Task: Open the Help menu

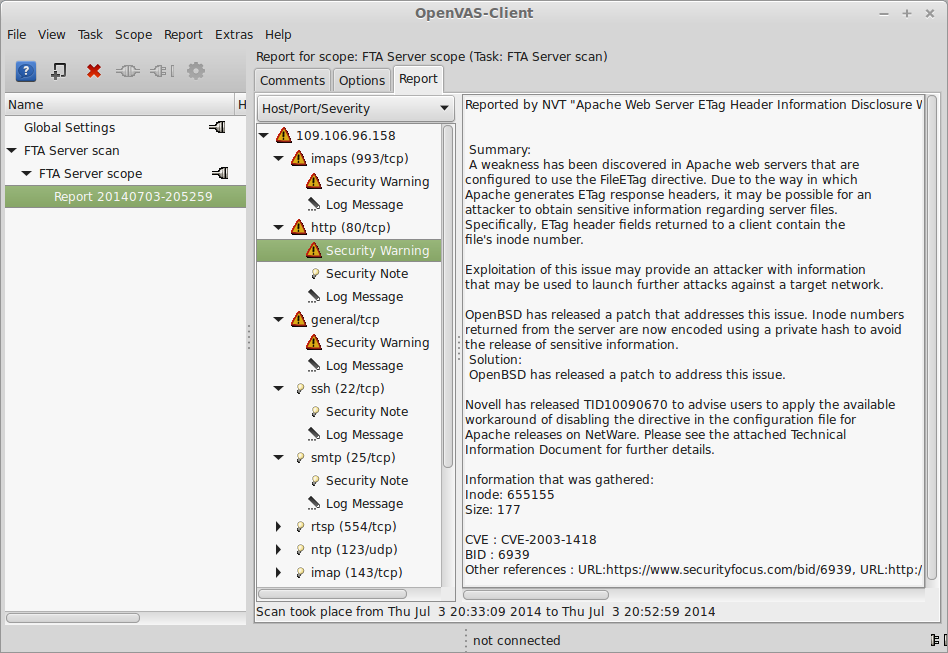Action: (x=278, y=34)
